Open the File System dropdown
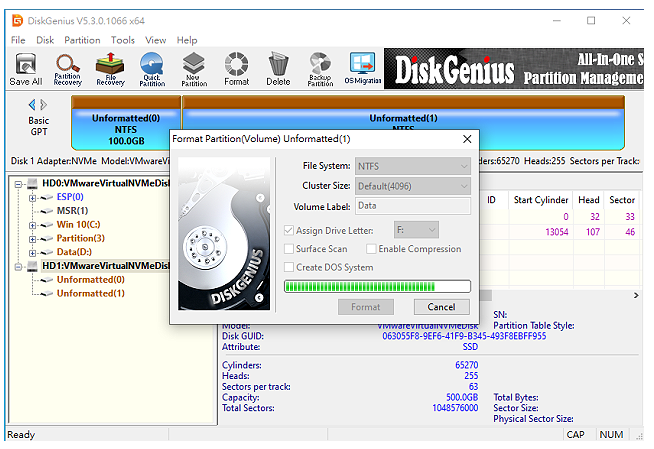Viewport: 654px width, 449px height. [413, 166]
